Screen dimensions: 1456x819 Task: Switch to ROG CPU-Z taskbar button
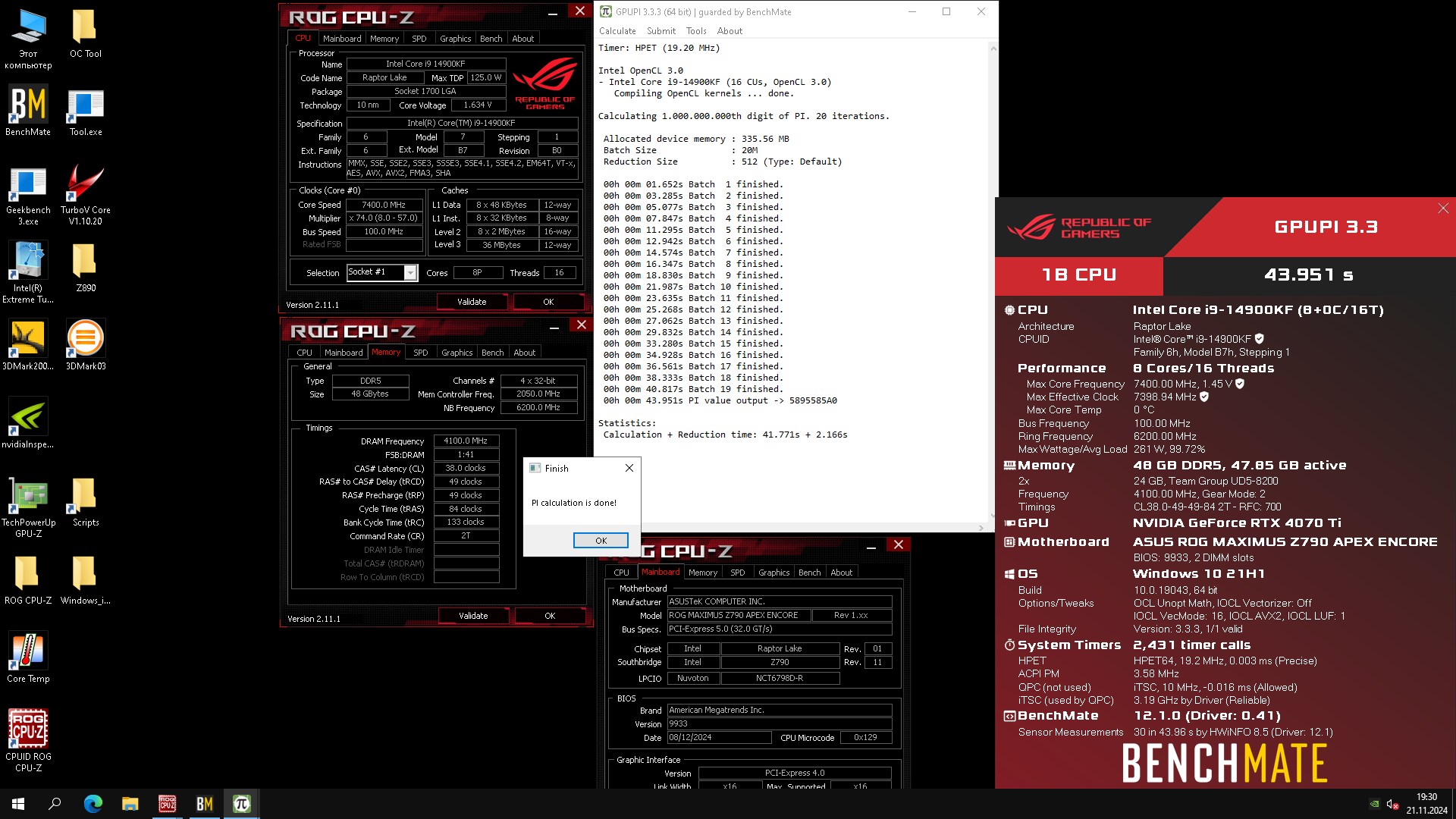coord(167,804)
